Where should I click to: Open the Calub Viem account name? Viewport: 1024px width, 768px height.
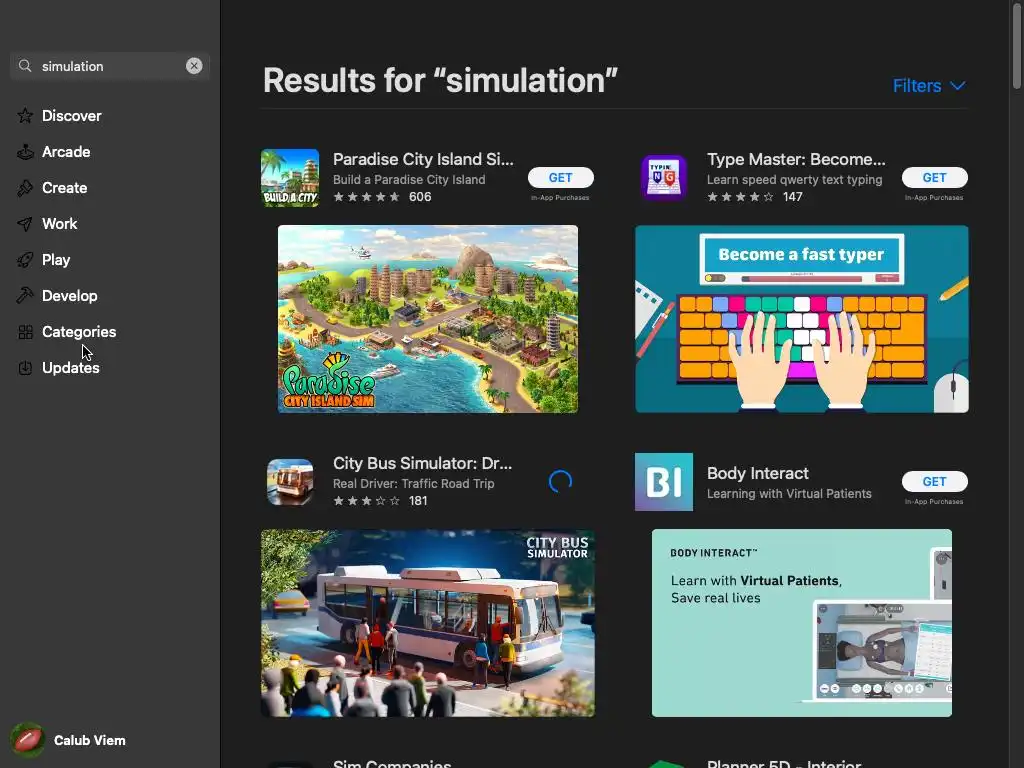(x=89, y=741)
